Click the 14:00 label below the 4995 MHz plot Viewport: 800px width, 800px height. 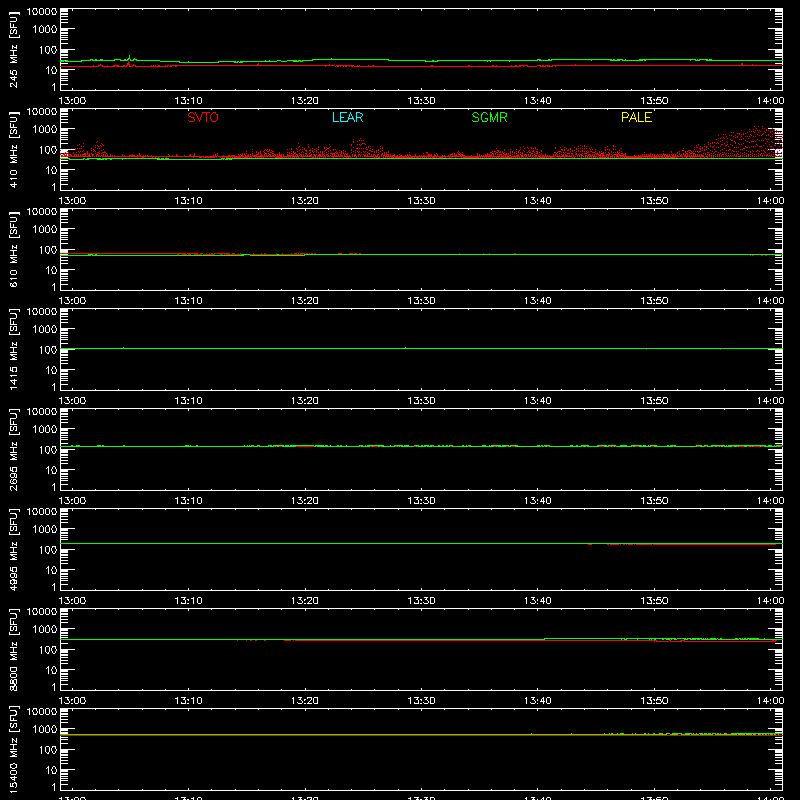pyautogui.click(x=770, y=601)
